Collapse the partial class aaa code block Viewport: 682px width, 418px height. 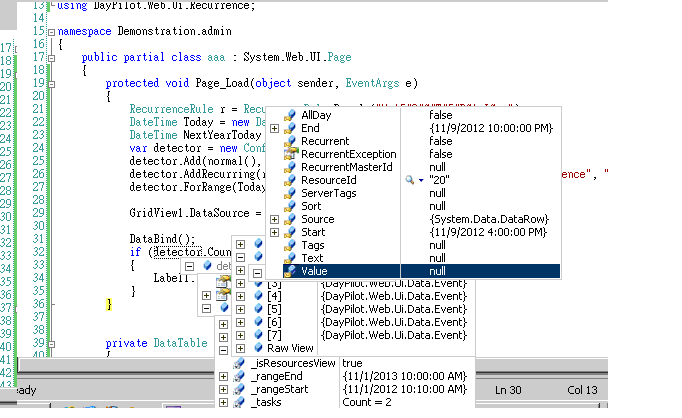51,58
